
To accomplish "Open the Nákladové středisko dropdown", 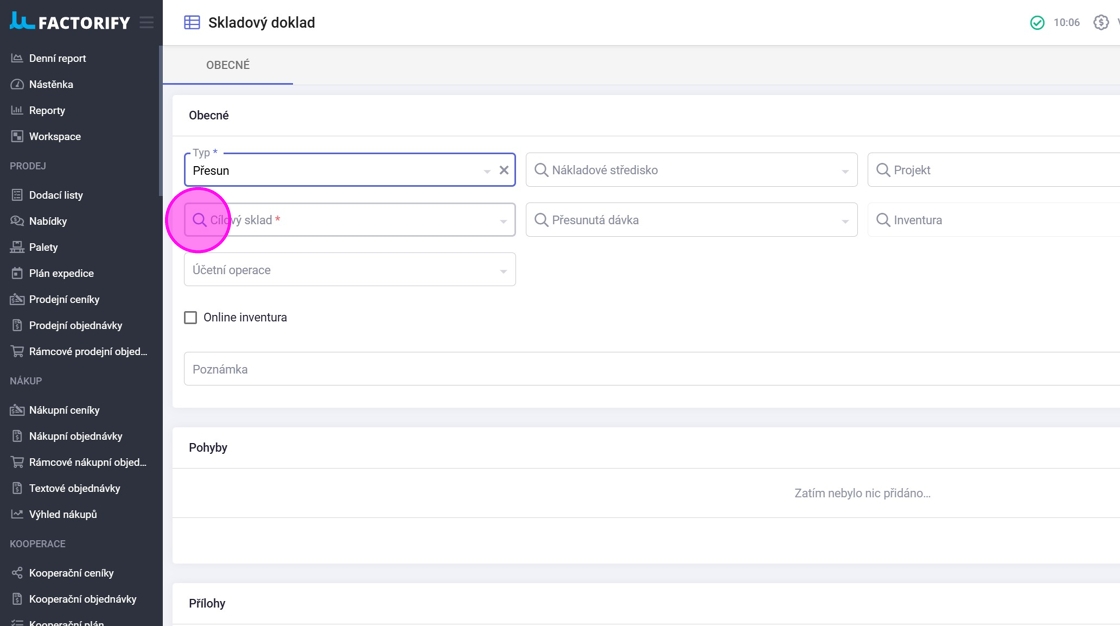I will [x=845, y=171].
